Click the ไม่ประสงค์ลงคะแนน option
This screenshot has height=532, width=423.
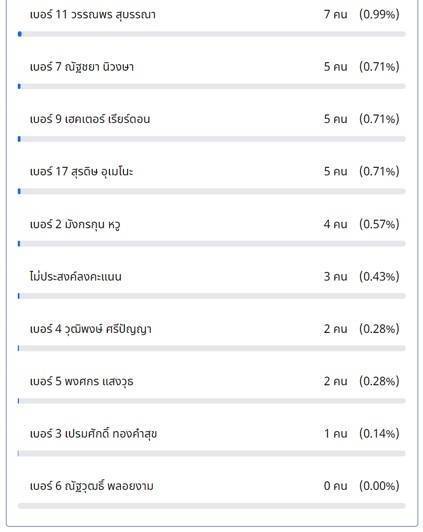coord(75,276)
